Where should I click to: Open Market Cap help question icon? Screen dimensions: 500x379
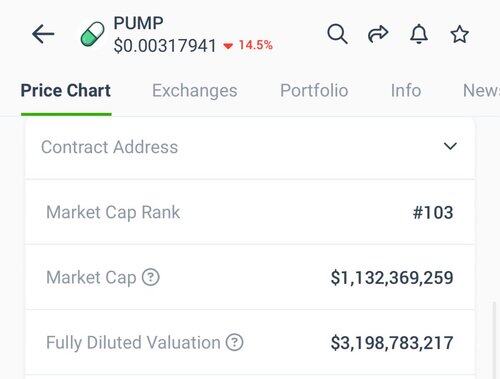point(151,277)
